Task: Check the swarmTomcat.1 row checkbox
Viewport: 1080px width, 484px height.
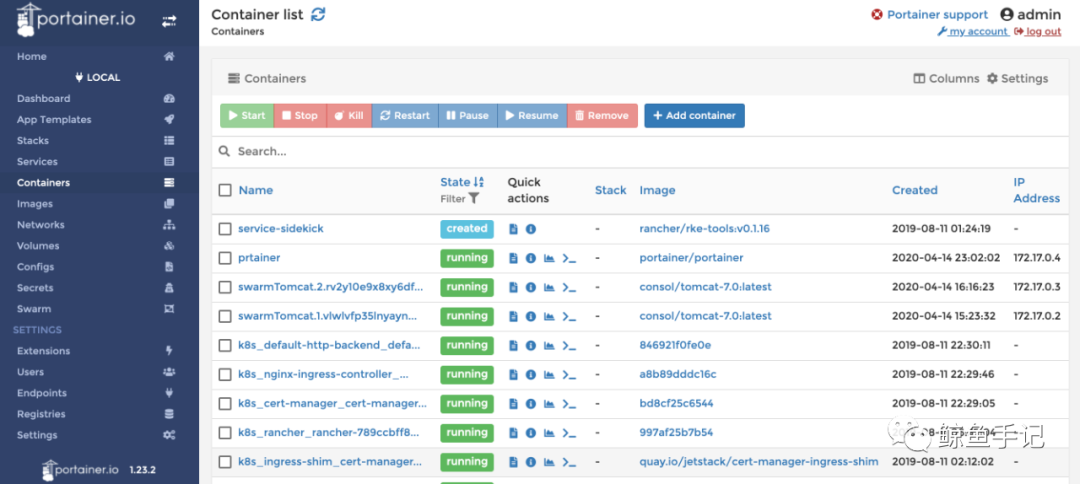Action: click(x=225, y=317)
